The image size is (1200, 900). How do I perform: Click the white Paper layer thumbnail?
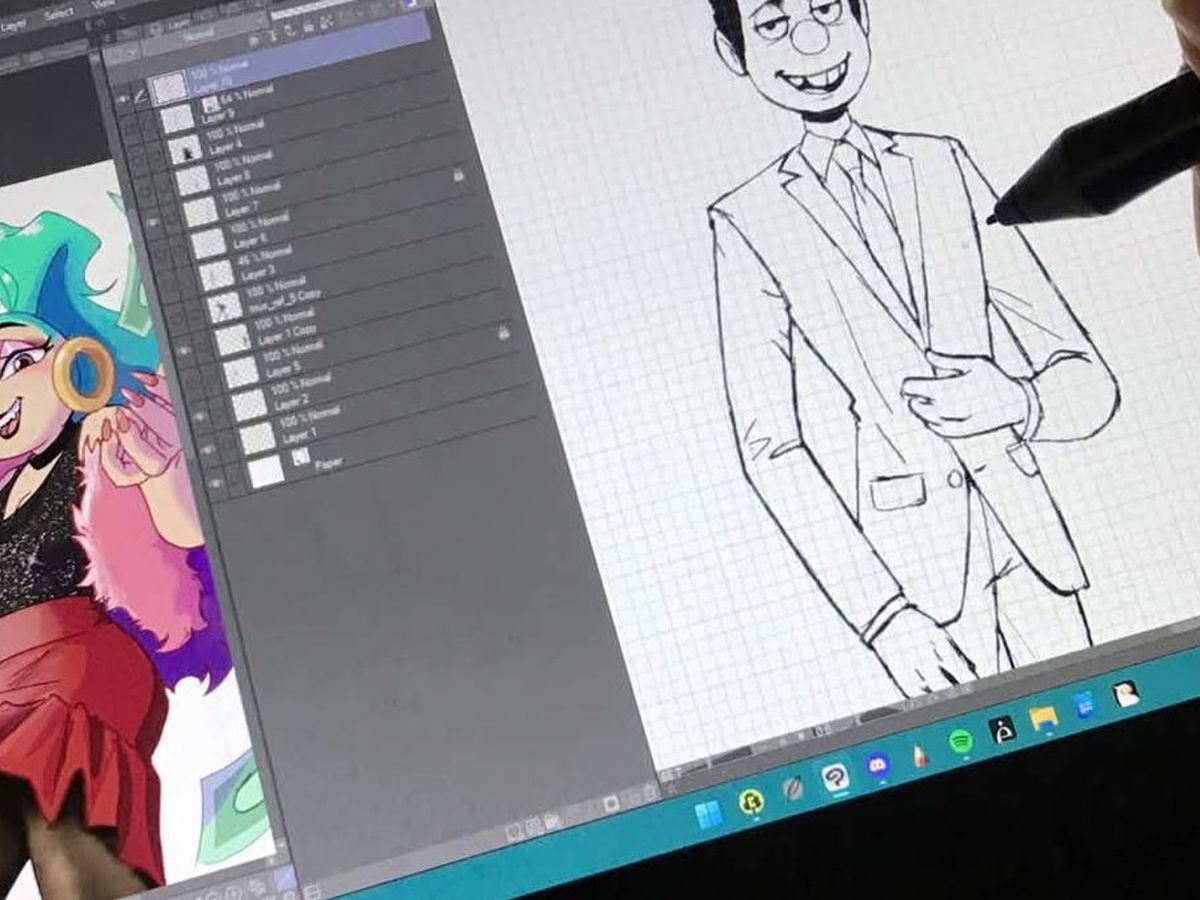tap(266, 471)
